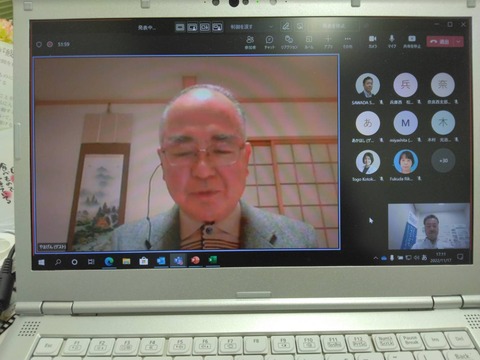This screenshot has width=480, height=360.
Task: Open PowerPoint from the taskbar
Action: click(196, 260)
